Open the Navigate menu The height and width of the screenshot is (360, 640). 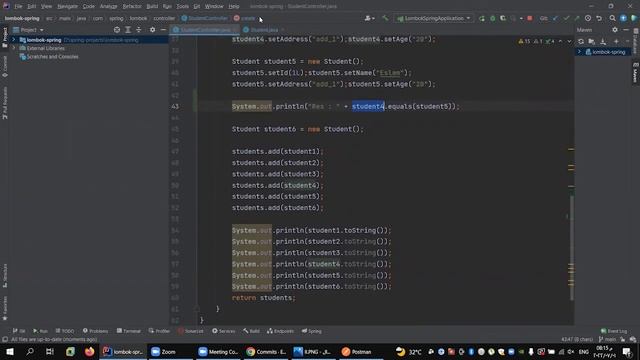pyautogui.click(x=67, y=6)
